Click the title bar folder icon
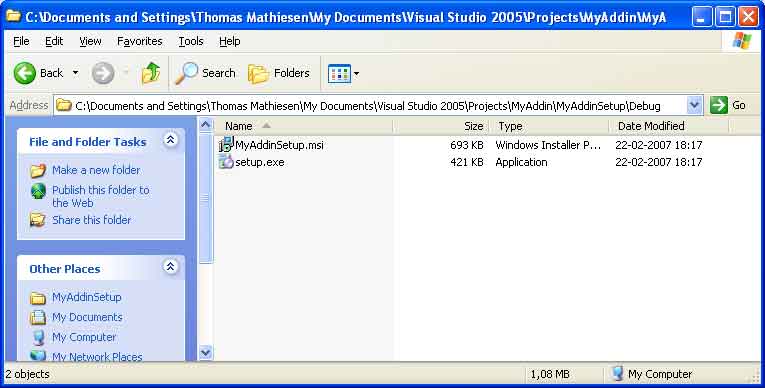The image size is (765, 388). 13,16
